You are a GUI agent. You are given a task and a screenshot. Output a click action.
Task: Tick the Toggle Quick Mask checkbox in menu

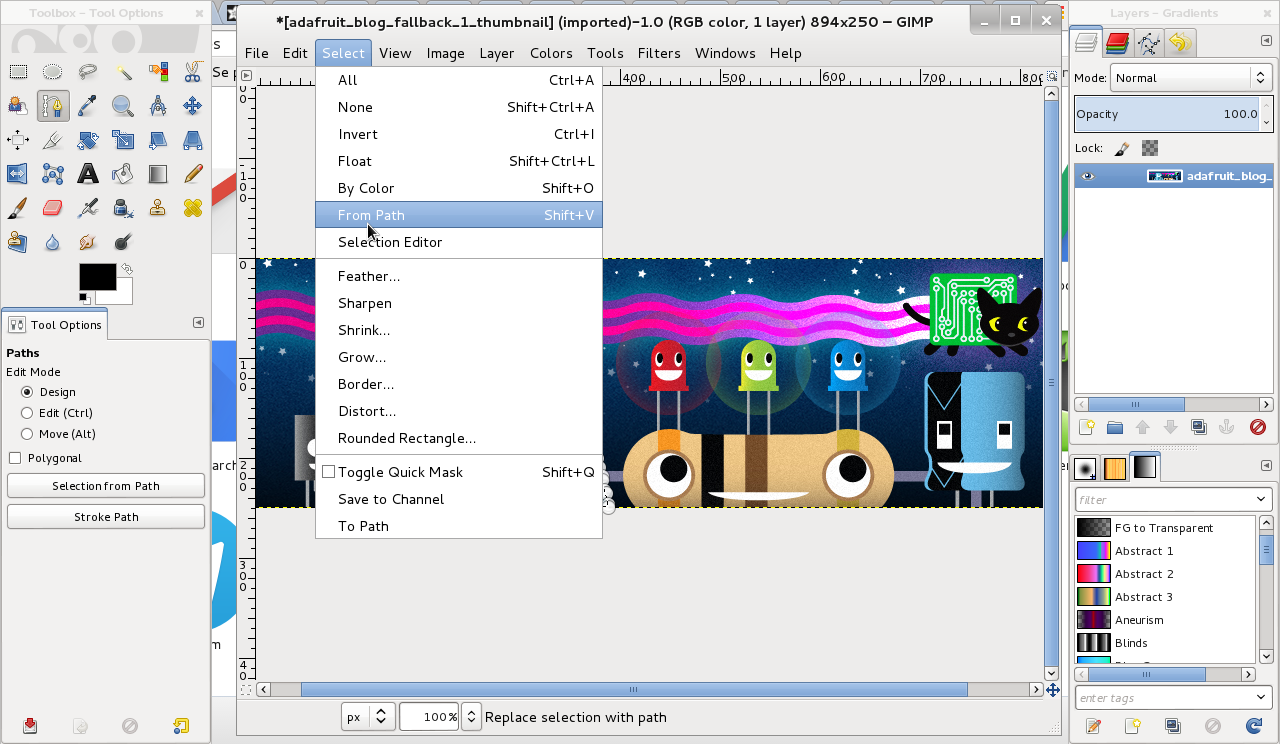tap(328, 472)
